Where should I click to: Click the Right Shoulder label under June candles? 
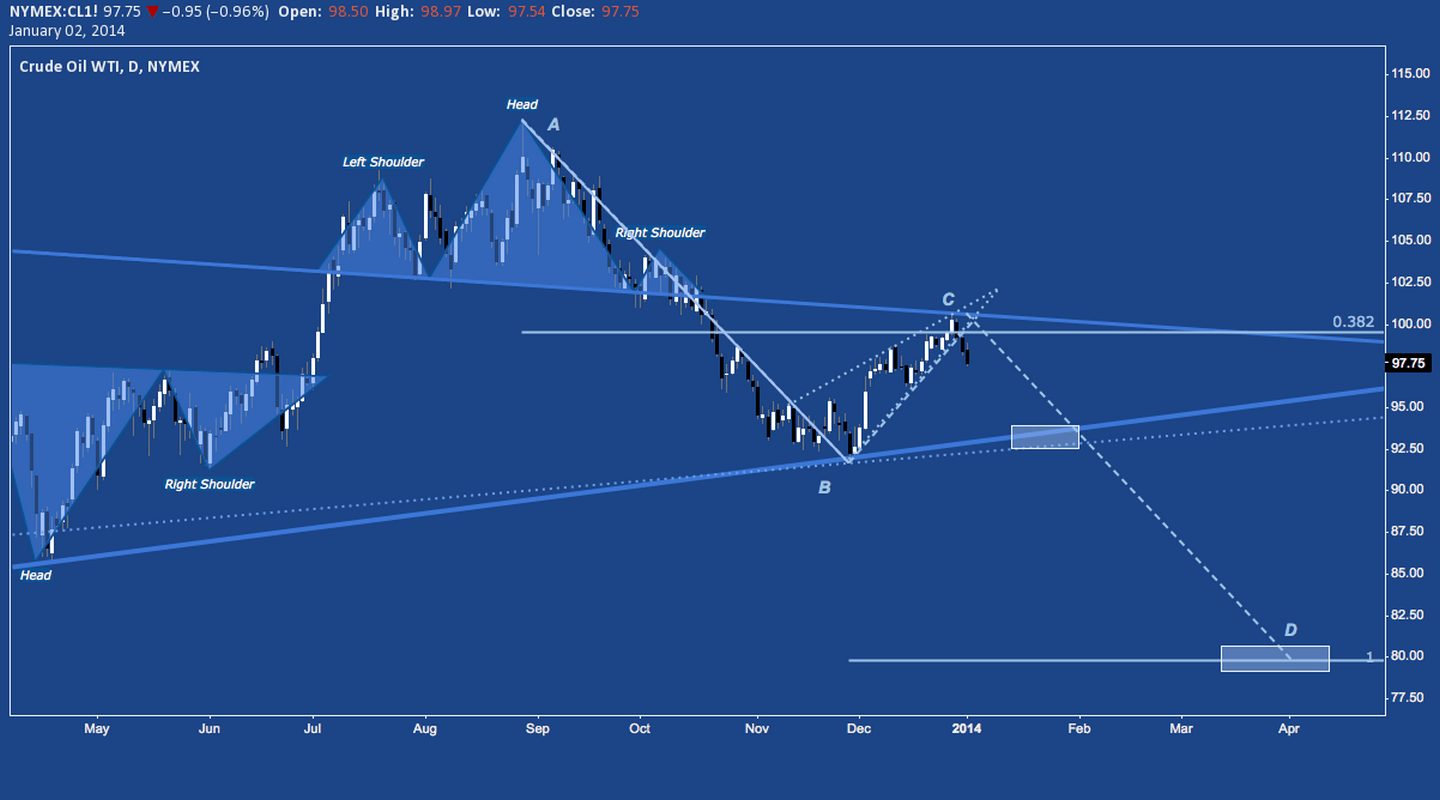point(209,484)
